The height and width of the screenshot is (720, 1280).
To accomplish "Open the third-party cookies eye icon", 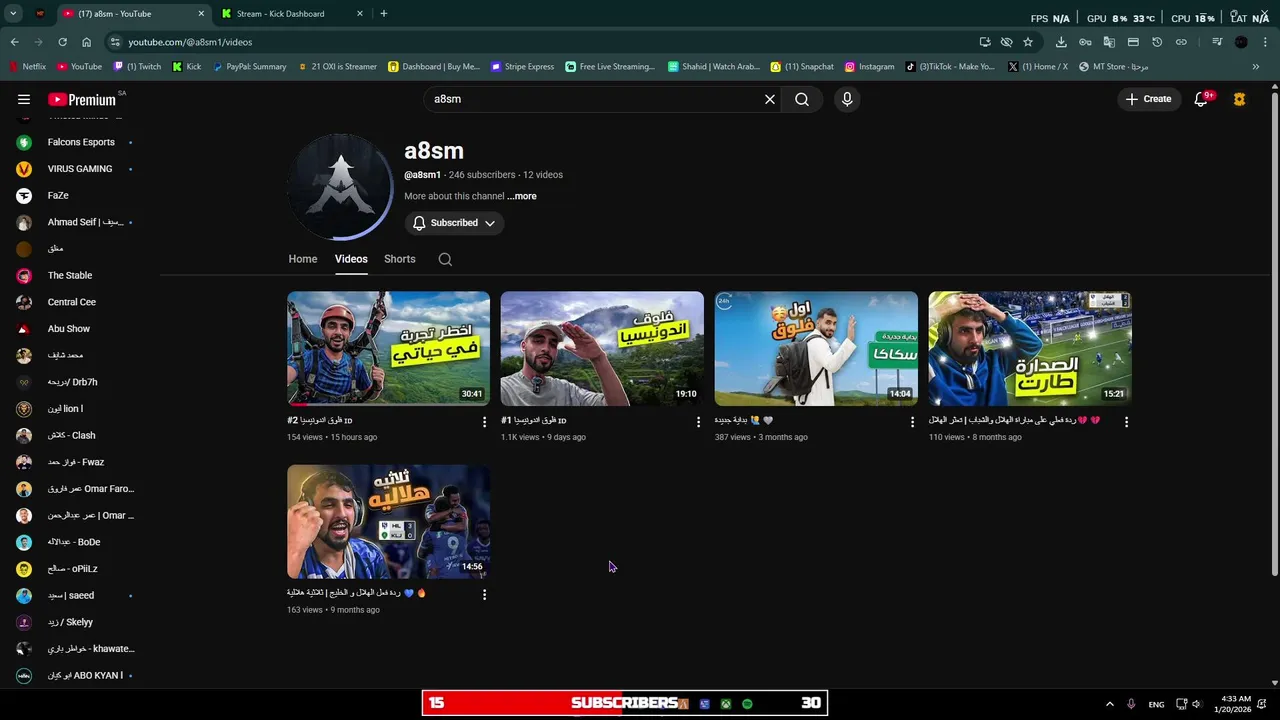I will pyautogui.click(x=1006, y=42).
